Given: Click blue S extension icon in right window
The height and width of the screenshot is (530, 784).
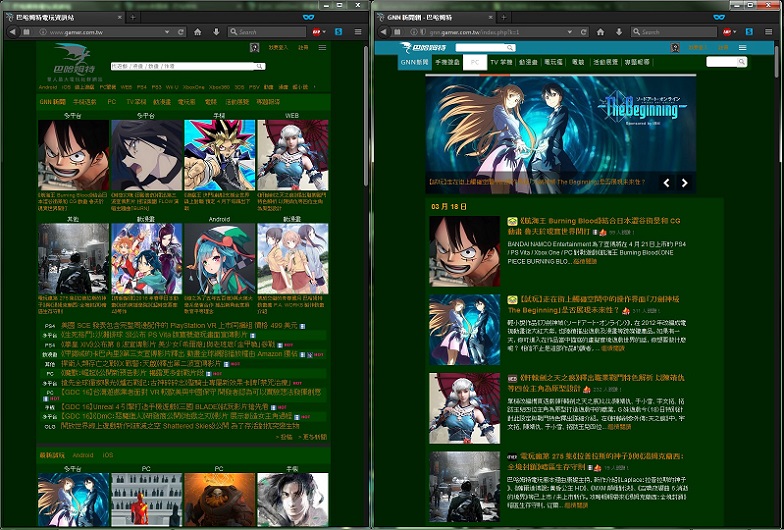Looking at the screenshot, I should click(749, 32).
